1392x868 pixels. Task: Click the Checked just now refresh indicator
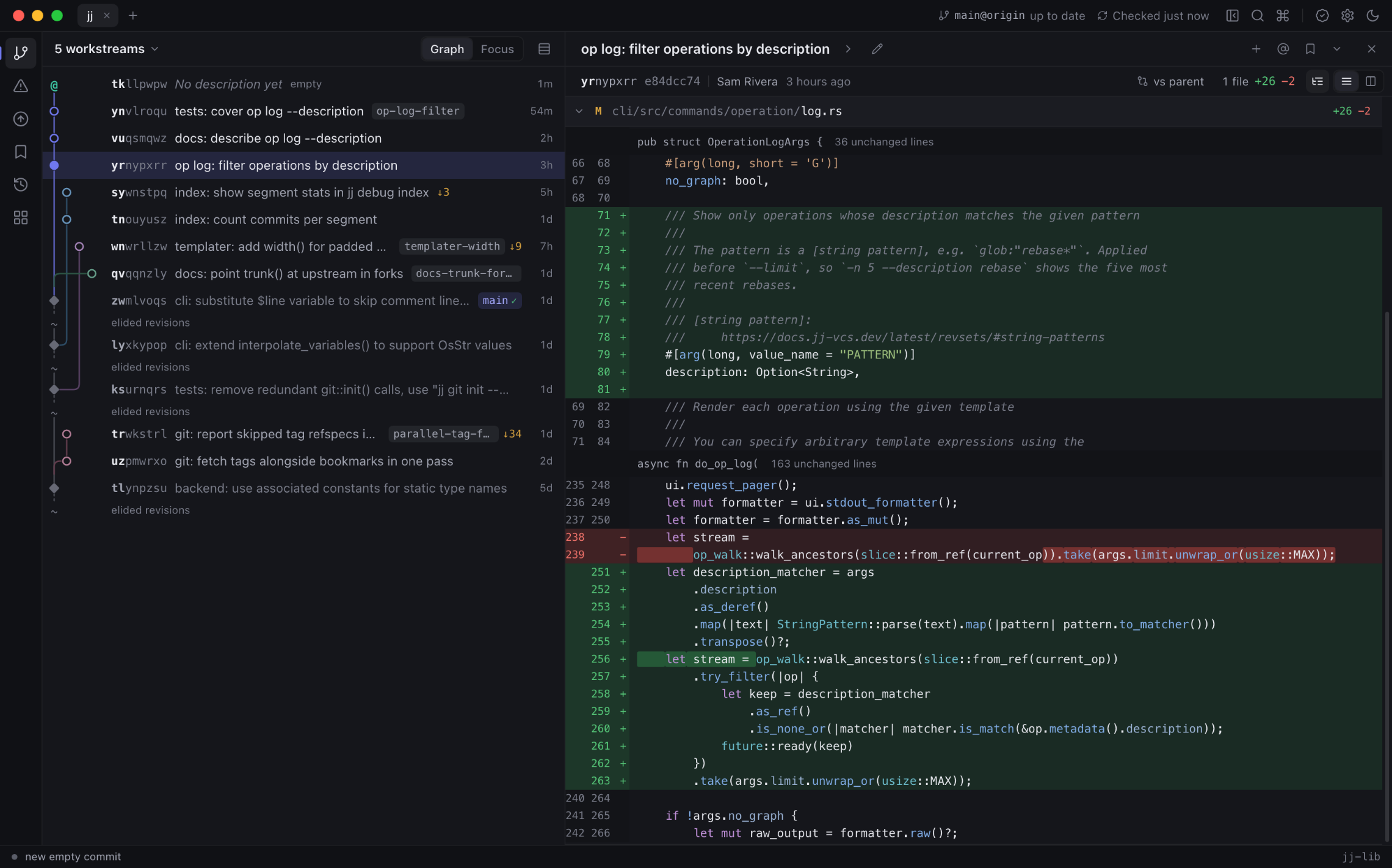pos(1153,16)
